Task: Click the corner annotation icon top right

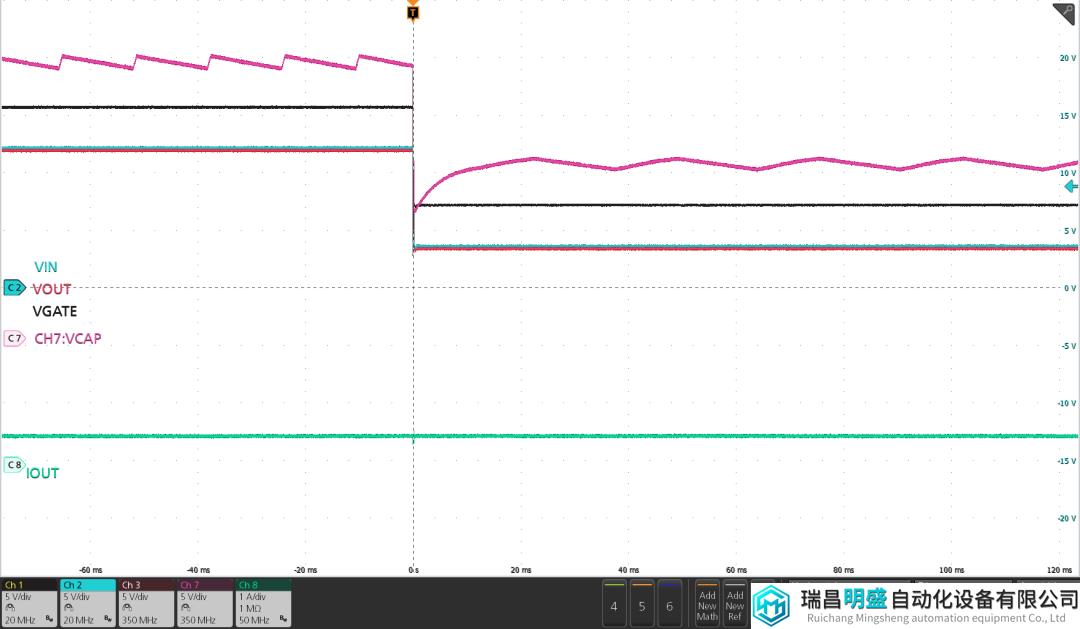Action: pyautogui.click(x=1064, y=12)
